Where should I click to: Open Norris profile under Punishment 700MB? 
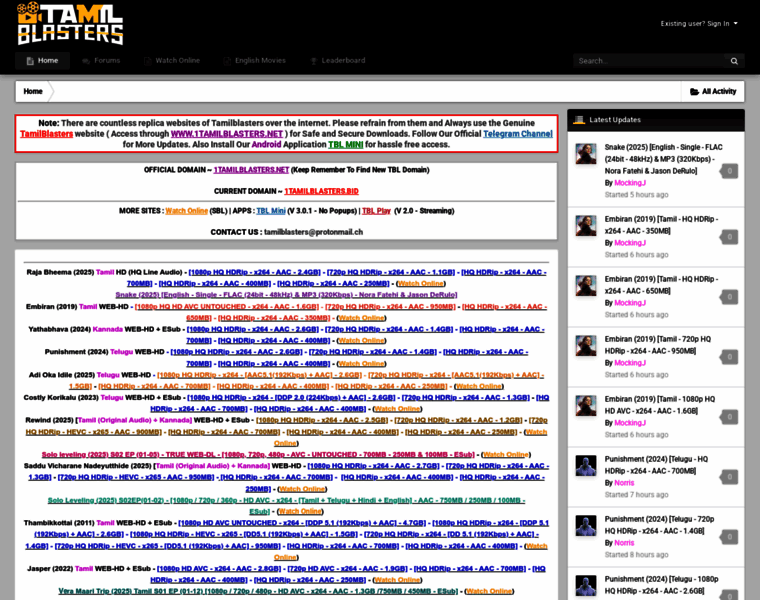pyautogui.click(x=624, y=483)
